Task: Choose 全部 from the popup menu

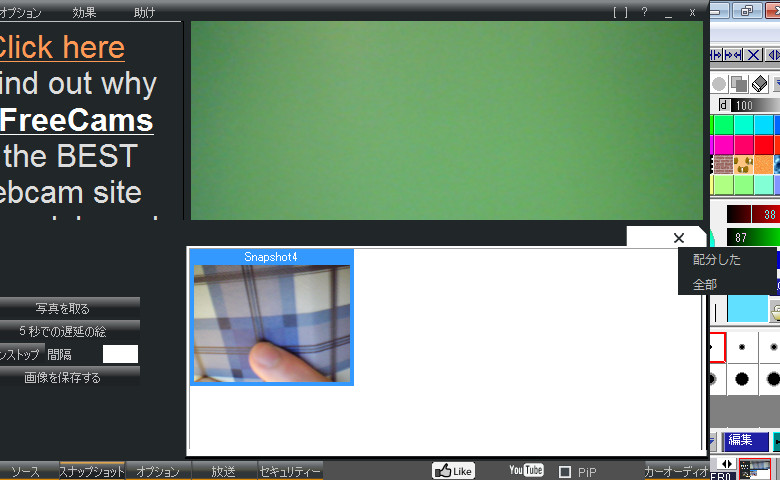Action: tap(705, 285)
